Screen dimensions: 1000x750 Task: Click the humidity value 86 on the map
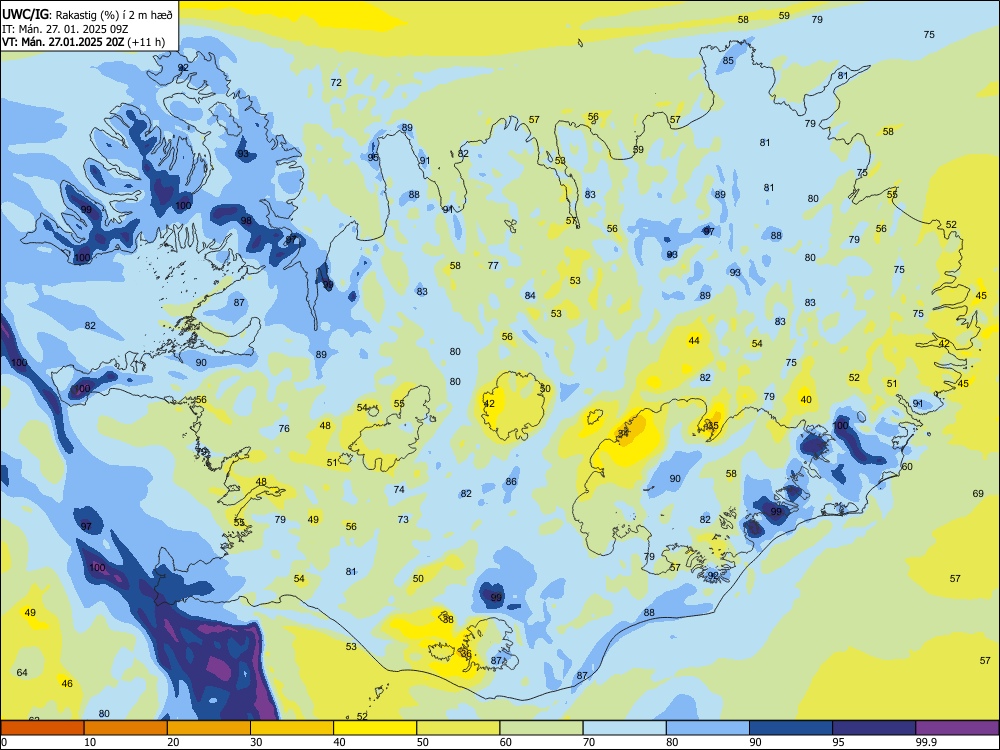pyautogui.click(x=511, y=482)
